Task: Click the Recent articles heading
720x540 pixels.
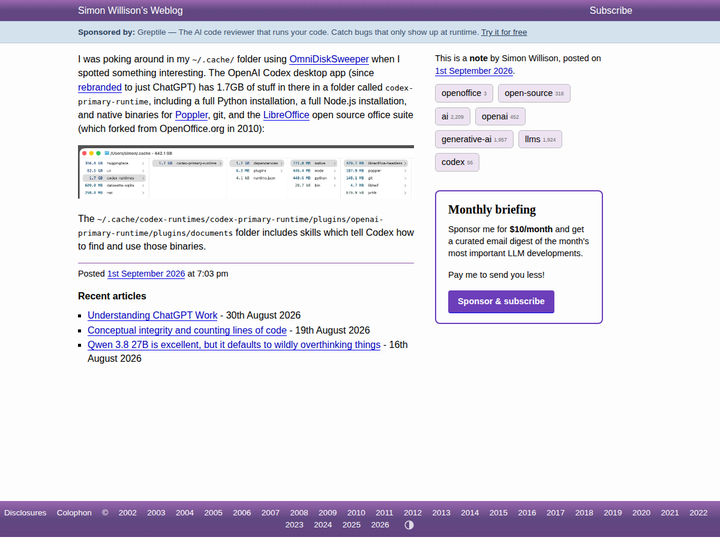Action: coord(112,296)
